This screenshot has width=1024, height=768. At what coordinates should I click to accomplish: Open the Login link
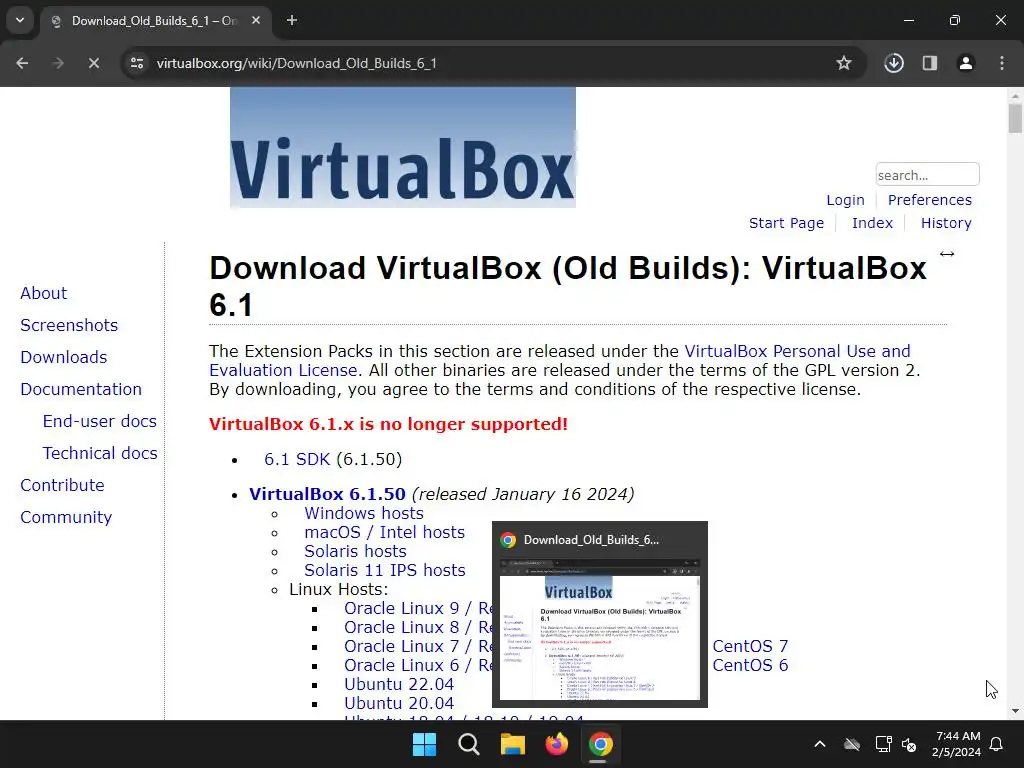[845, 200]
